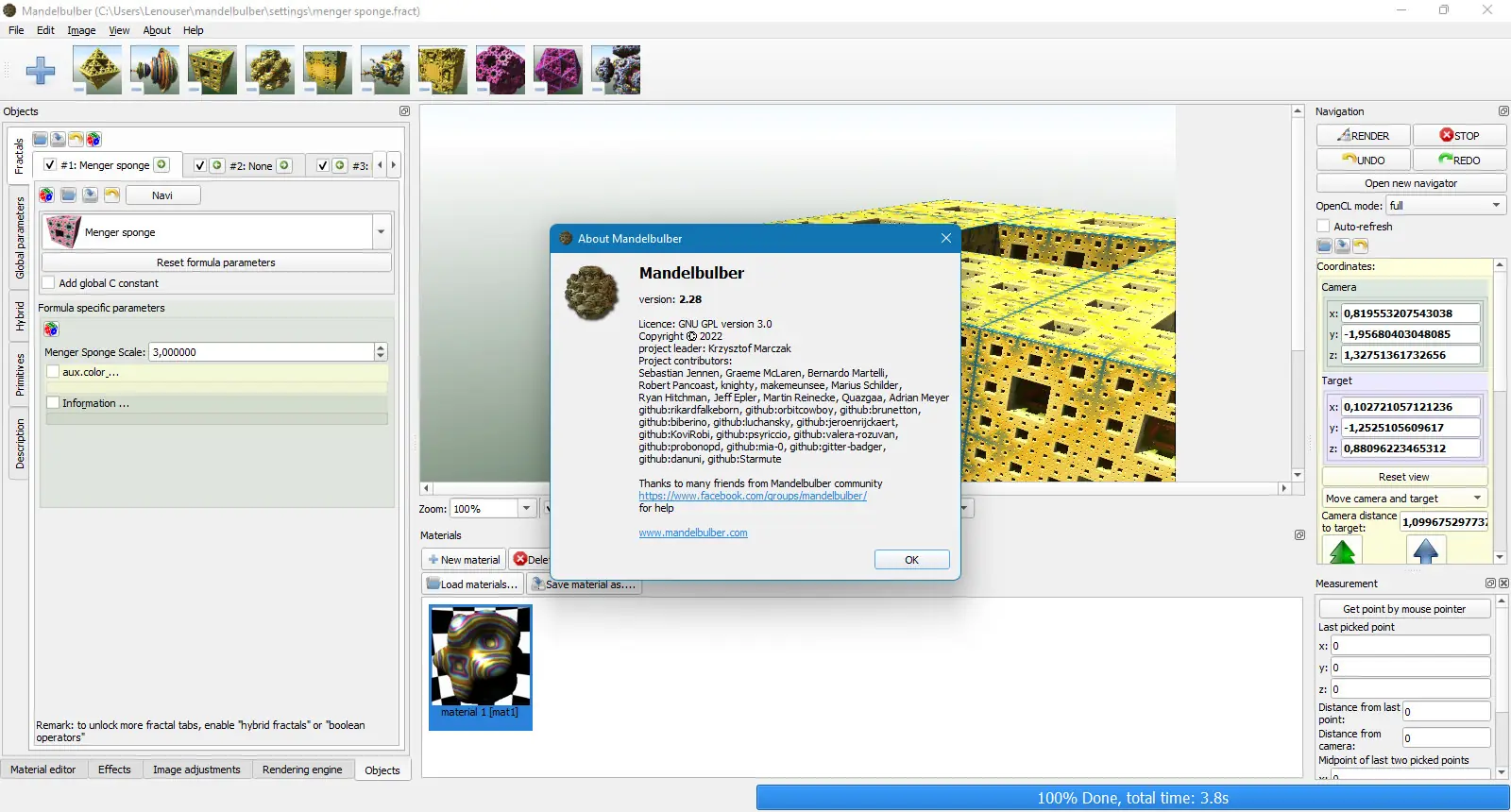The width and height of the screenshot is (1511, 812).
Task: Close the About Mandelbulber dialog
Action: (x=945, y=239)
